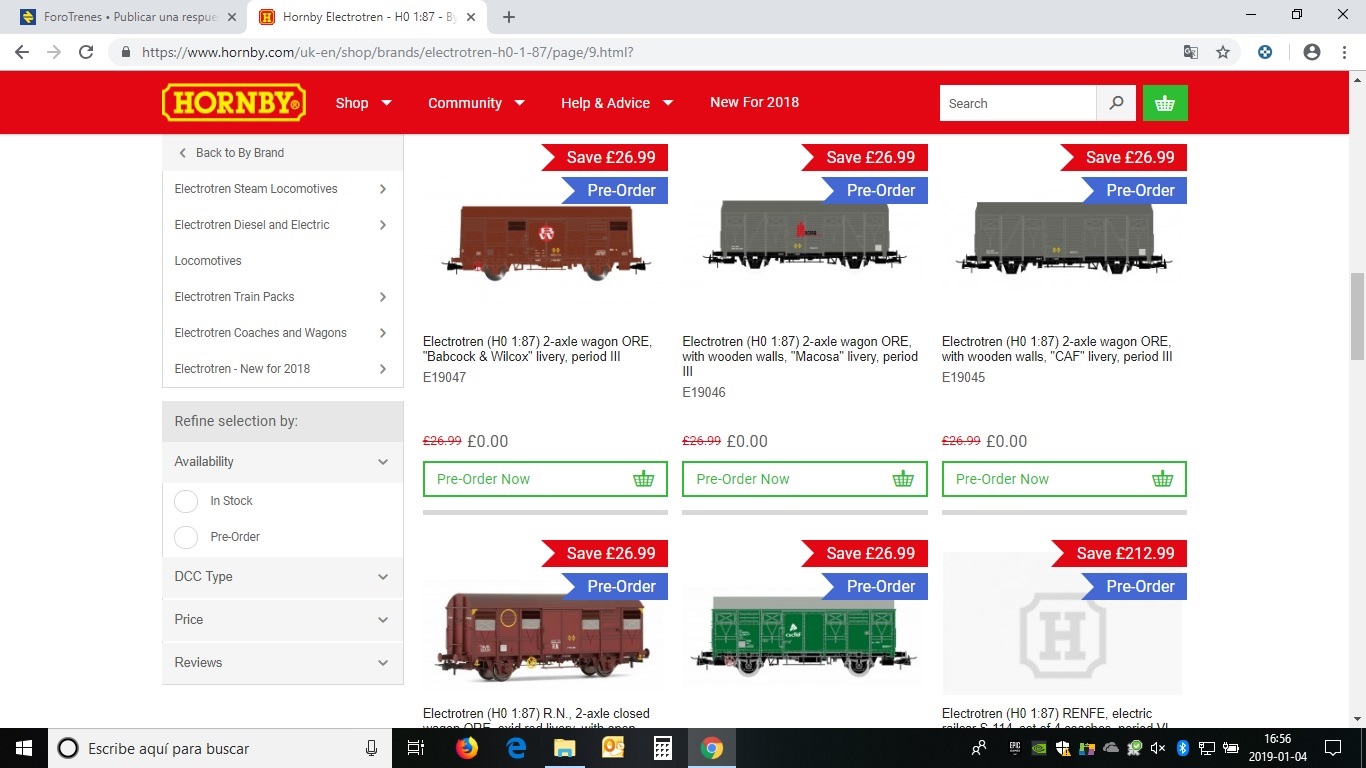Pre-order the CAF livery wagon
The image size is (1366, 768).
tap(1064, 479)
